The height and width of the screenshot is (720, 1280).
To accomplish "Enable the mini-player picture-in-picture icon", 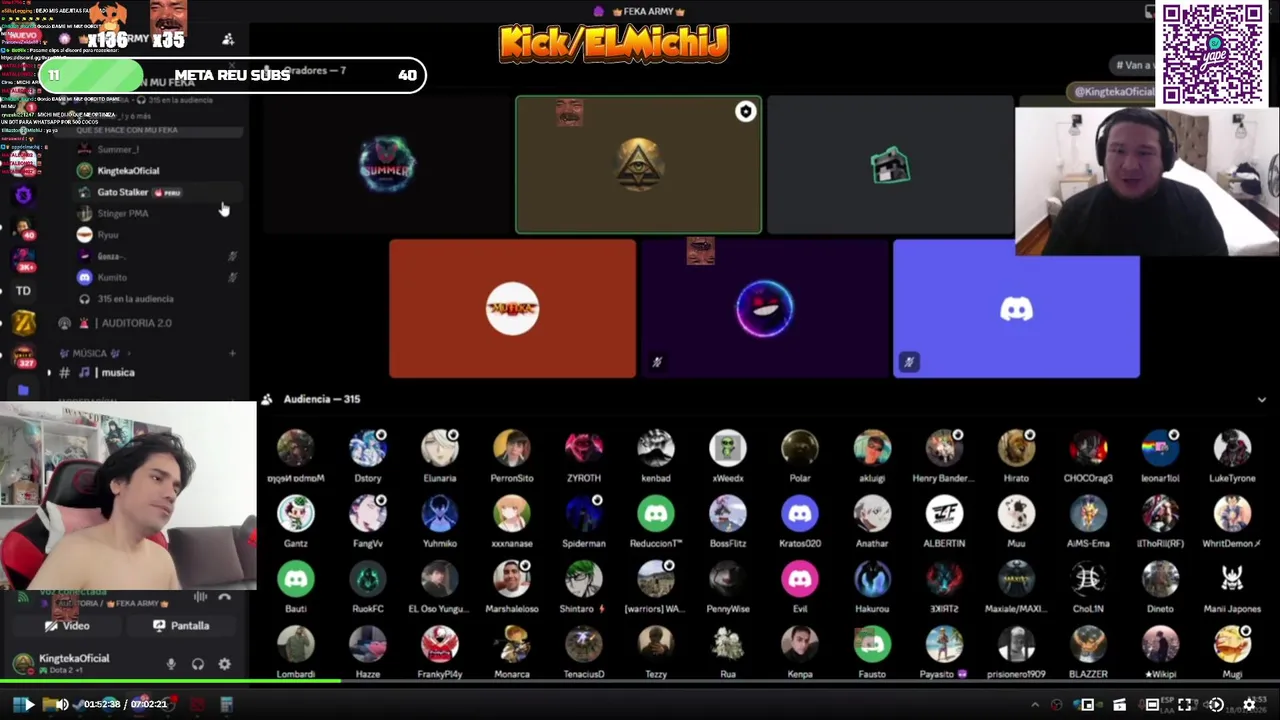I will click(1087, 705).
